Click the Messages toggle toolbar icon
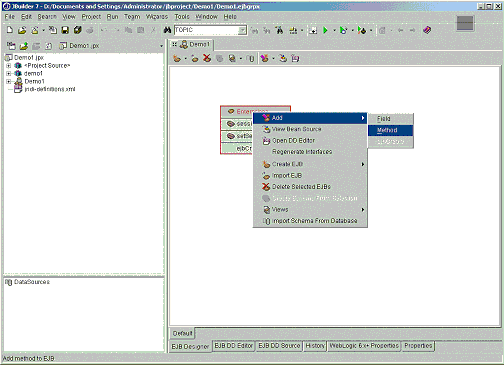Viewport: 504px width, 365px height. (x=313, y=30)
